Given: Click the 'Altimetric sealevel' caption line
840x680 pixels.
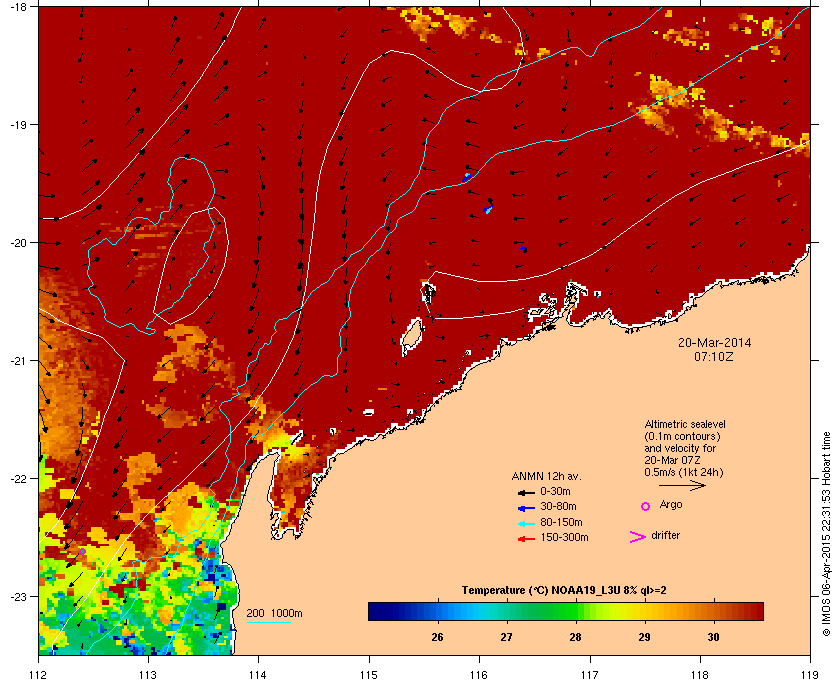Looking at the screenshot, I should [x=685, y=424].
